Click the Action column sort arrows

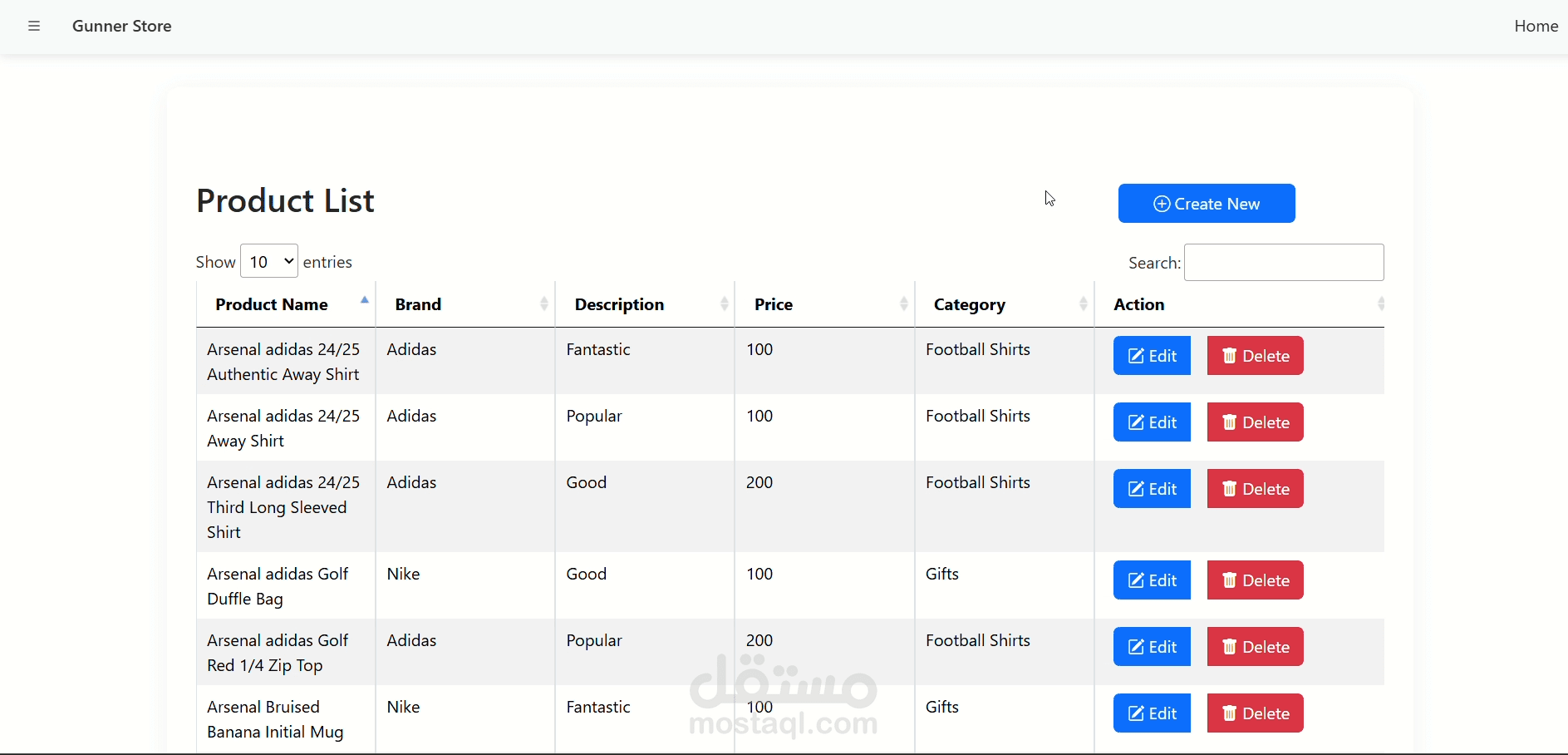(1381, 304)
